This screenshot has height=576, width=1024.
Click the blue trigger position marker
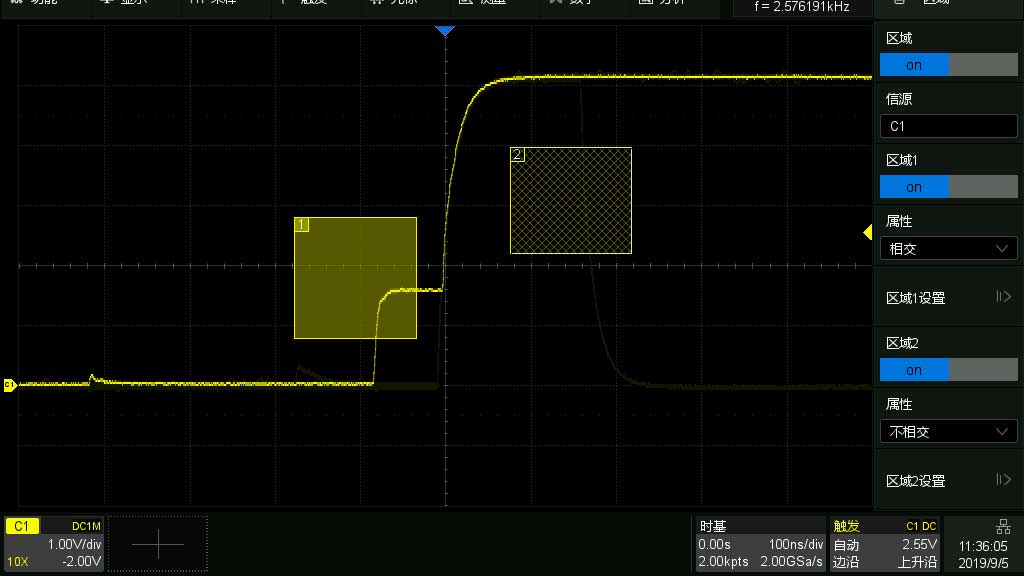pyautogui.click(x=445, y=32)
